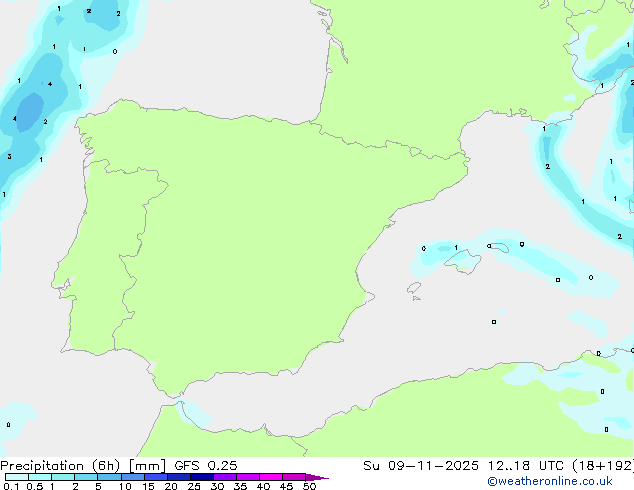The image size is (634, 490).
Task: Pick the 5–10 mm legend swatch
Action: [109, 477]
